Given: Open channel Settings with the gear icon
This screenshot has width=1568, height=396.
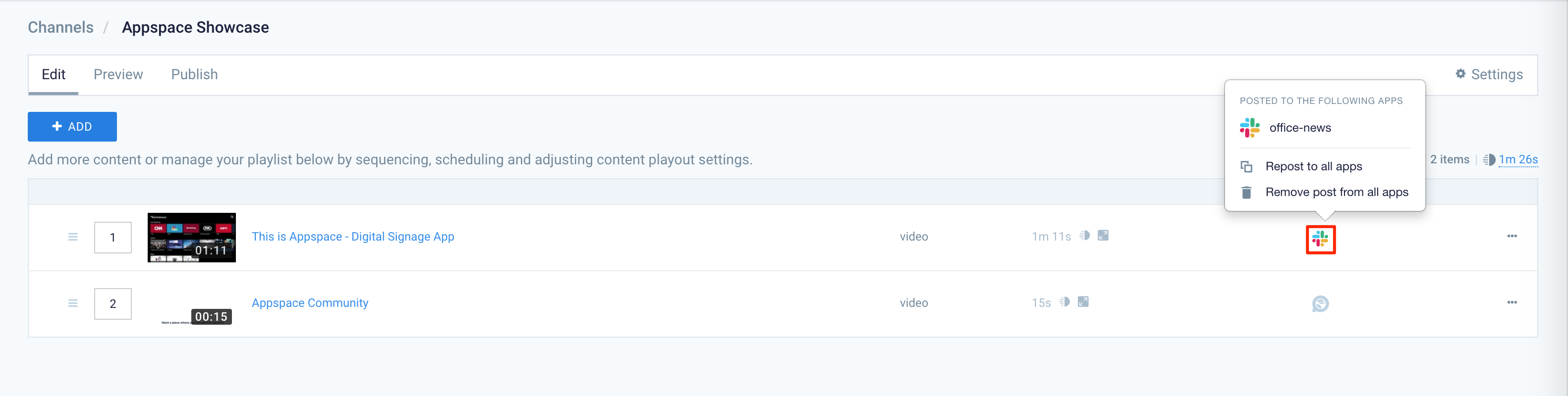Looking at the screenshot, I should pos(1489,74).
